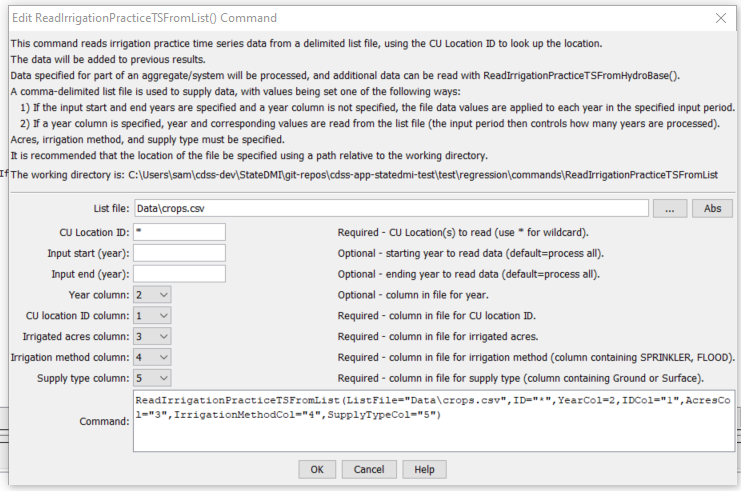
Task: Close the ReadIrrigationPracticeTSFromList dialog
Action: [x=721, y=18]
